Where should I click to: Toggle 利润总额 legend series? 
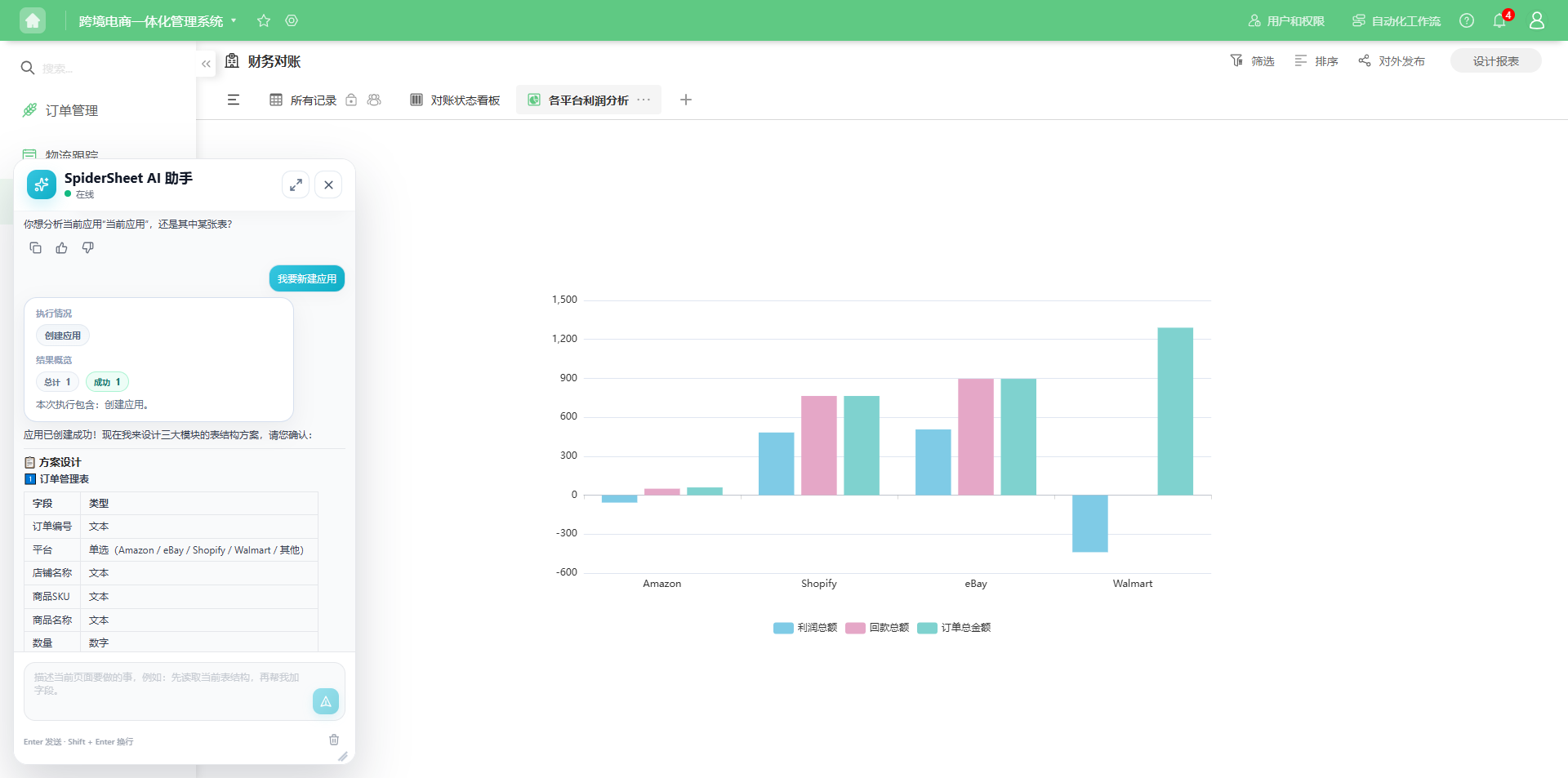805,628
